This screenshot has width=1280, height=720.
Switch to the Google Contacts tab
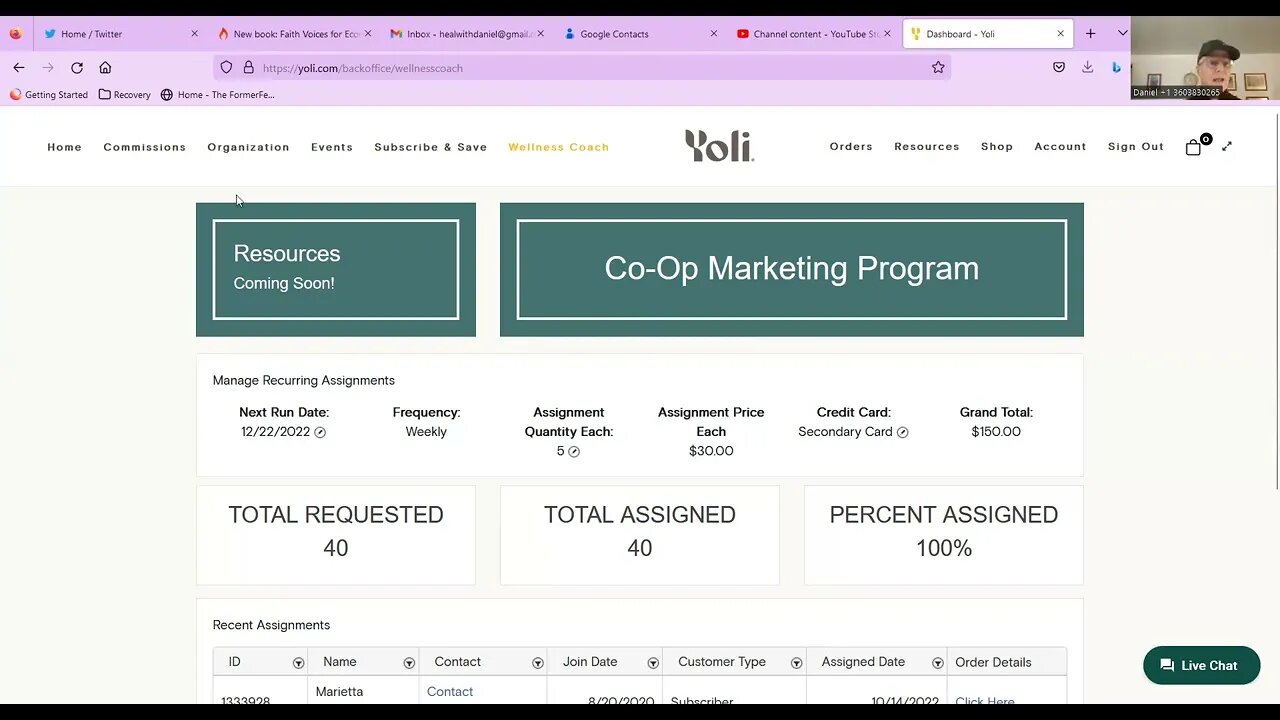pos(640,33)
